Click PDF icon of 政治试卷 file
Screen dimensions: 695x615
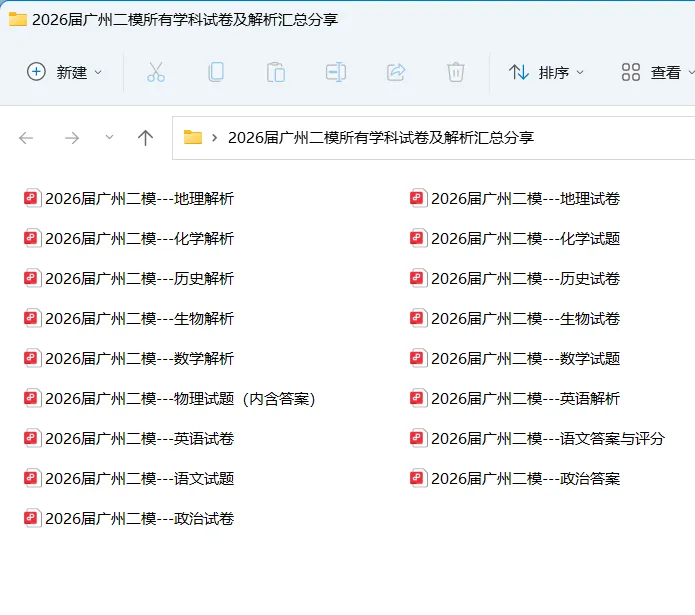(x=32, y=518)
